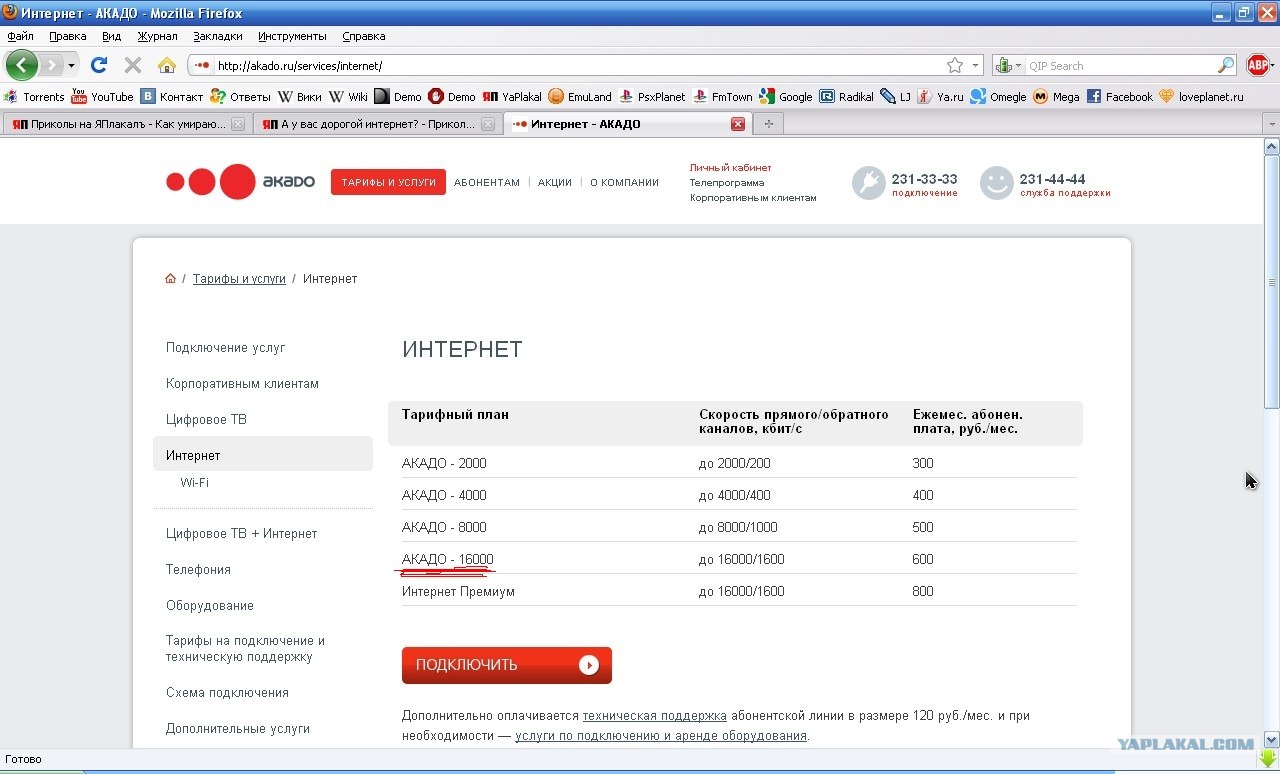Open О КОМПАНИИ navigation item
This screenshot has width=1280, height=774.
[x=624, y=183]
